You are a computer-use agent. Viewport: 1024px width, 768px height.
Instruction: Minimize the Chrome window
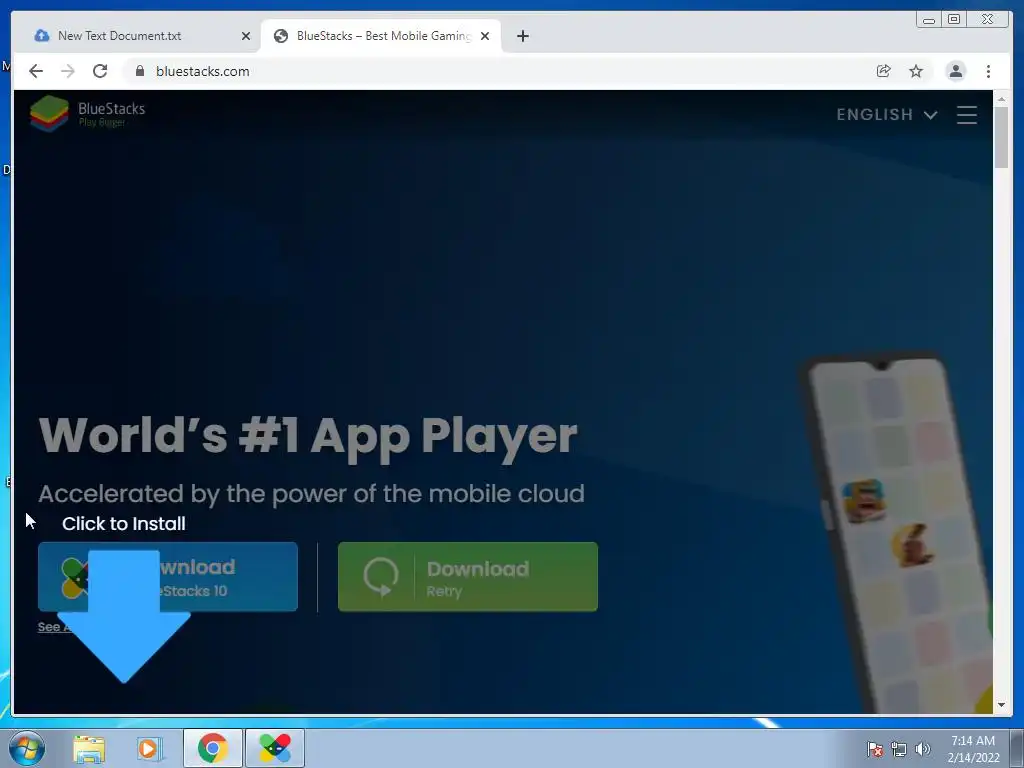(x=929, y=20)
